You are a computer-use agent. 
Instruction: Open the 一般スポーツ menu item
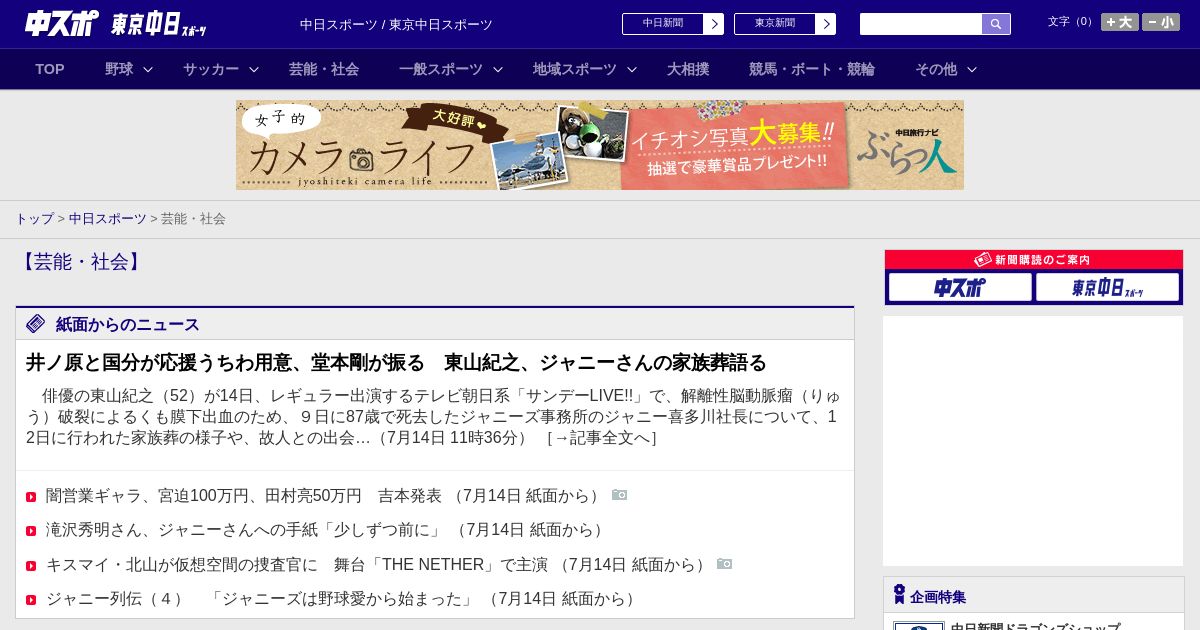[x=441, y=69]
